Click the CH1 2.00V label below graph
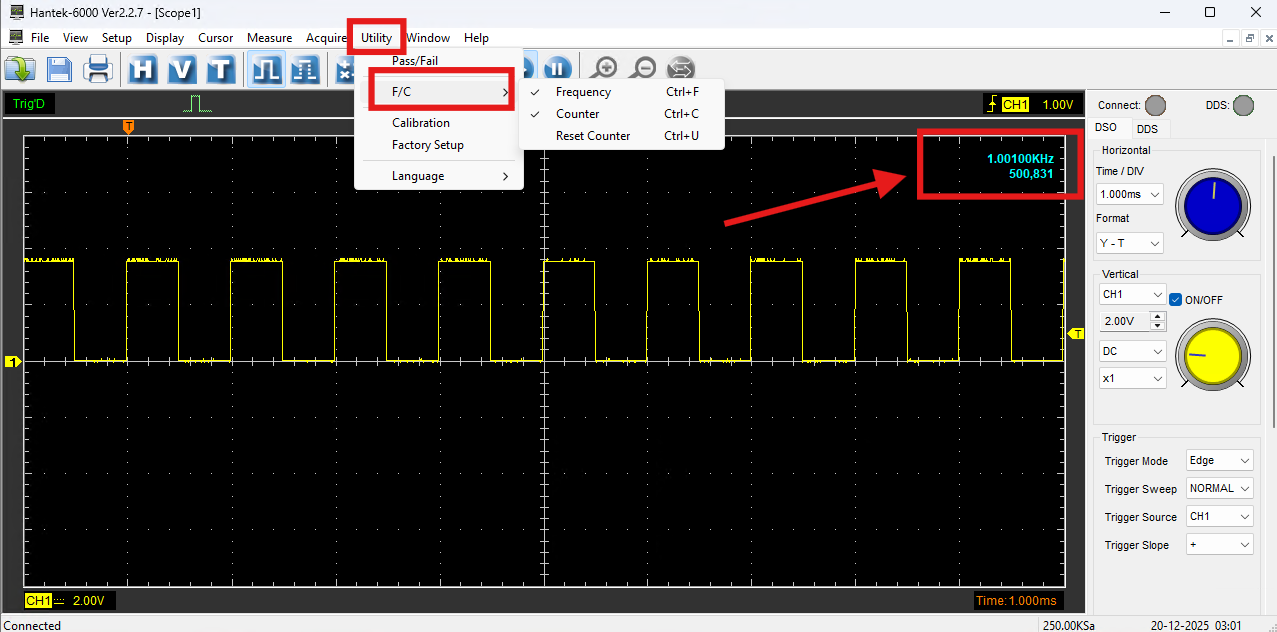 point(71,600)
